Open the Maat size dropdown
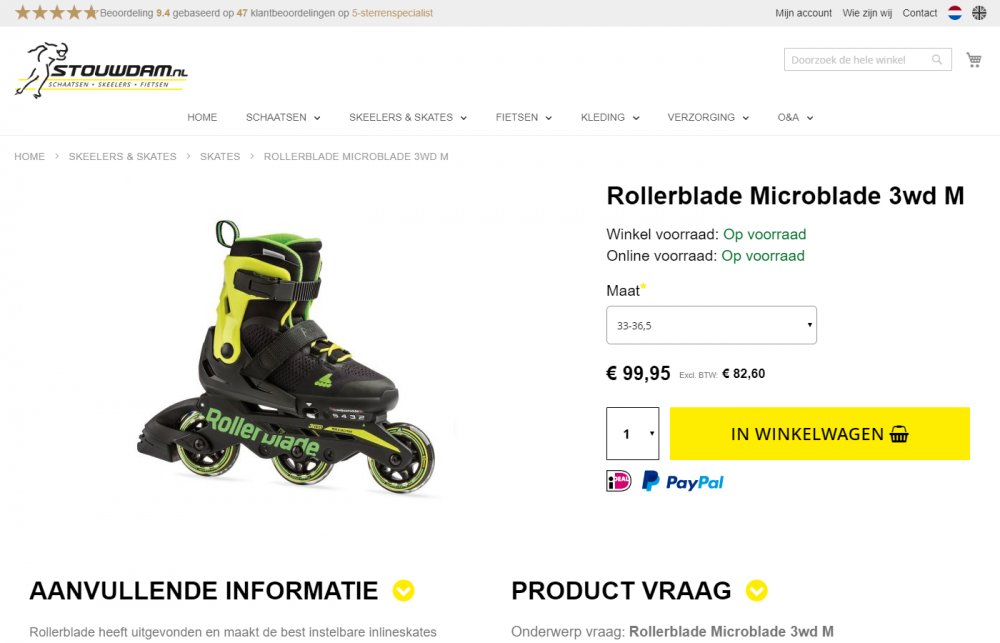Viewport: 1000px width, 643px height. 711,325
